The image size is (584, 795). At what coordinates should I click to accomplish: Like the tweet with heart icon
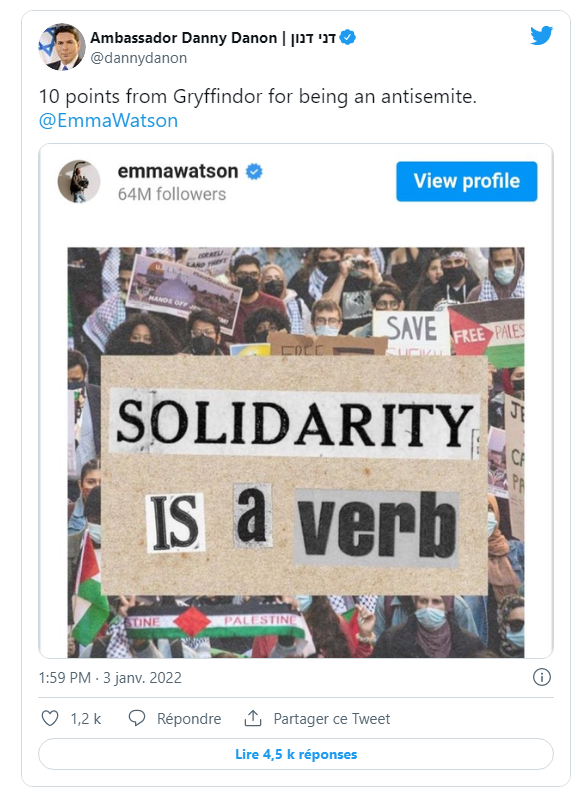click(50, 718)
